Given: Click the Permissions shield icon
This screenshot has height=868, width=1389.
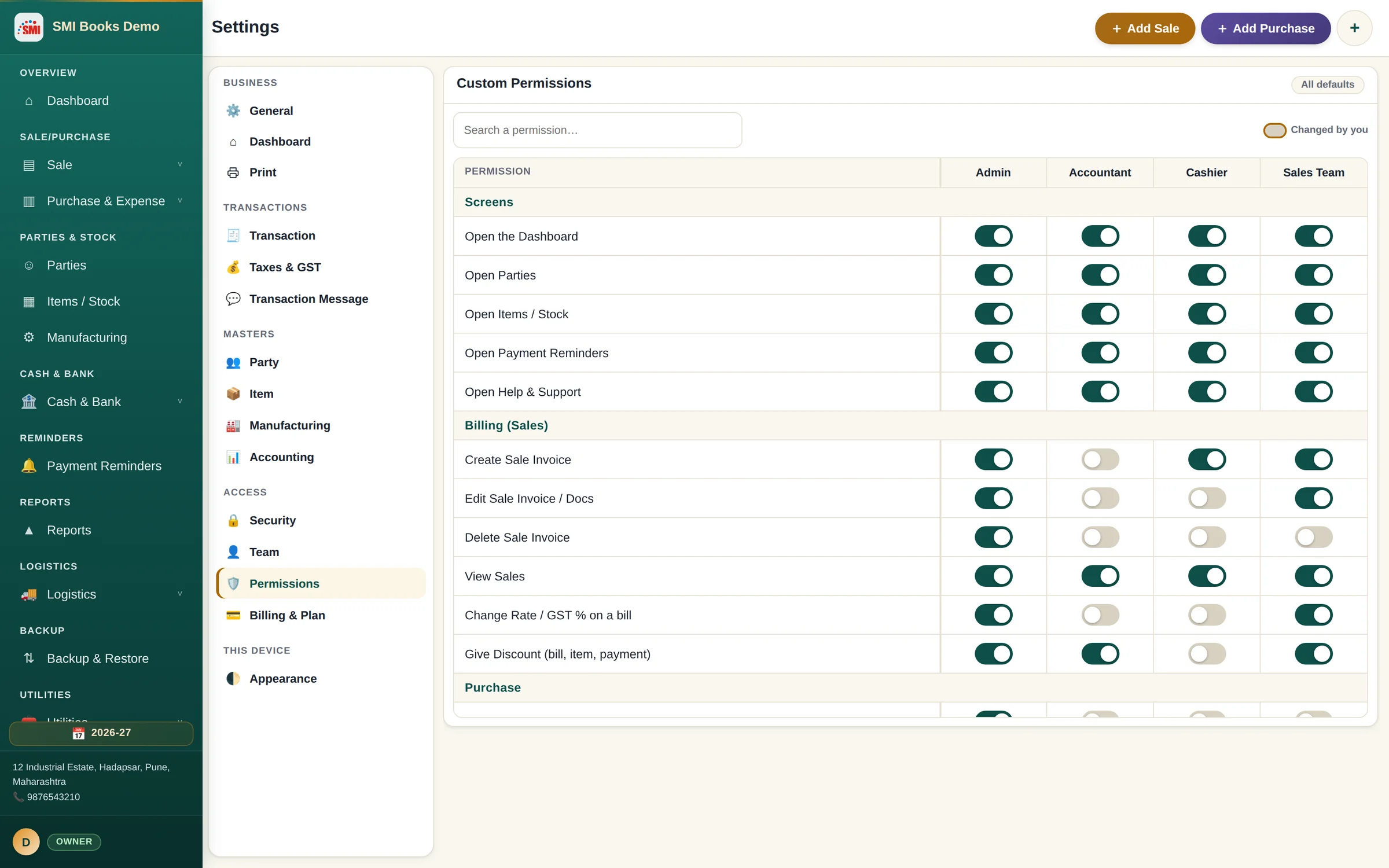Looking at the screenshot, I should 233,583.
